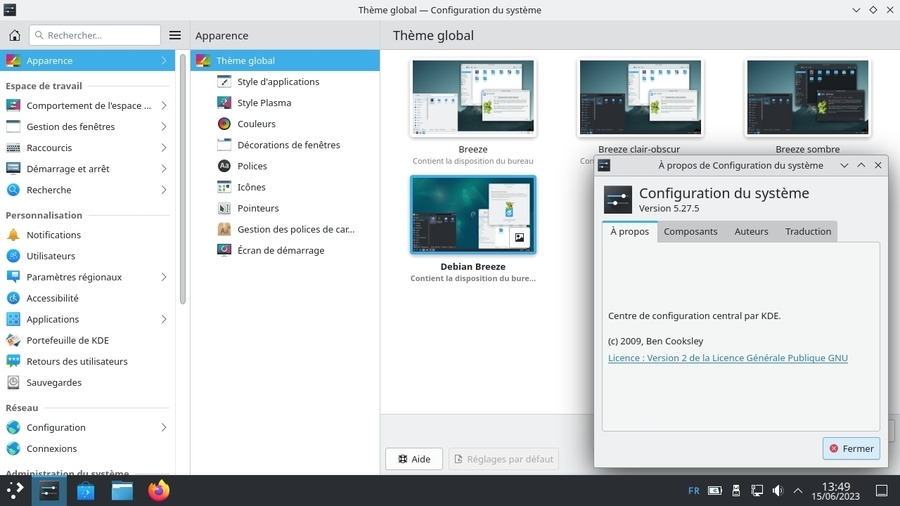This screenshot has height=506, width=900.
Task: Open the Polices settings
Action: (x=285, y=166)
